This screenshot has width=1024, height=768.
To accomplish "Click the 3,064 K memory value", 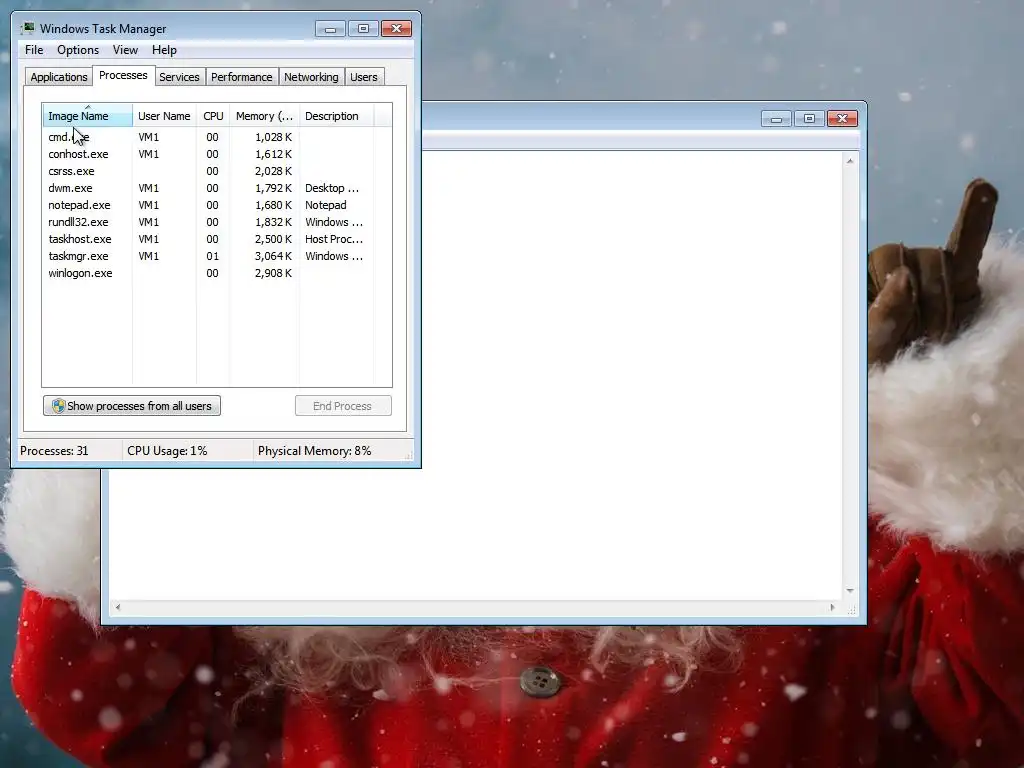I will pyautogui.click(x=273, y=256).
